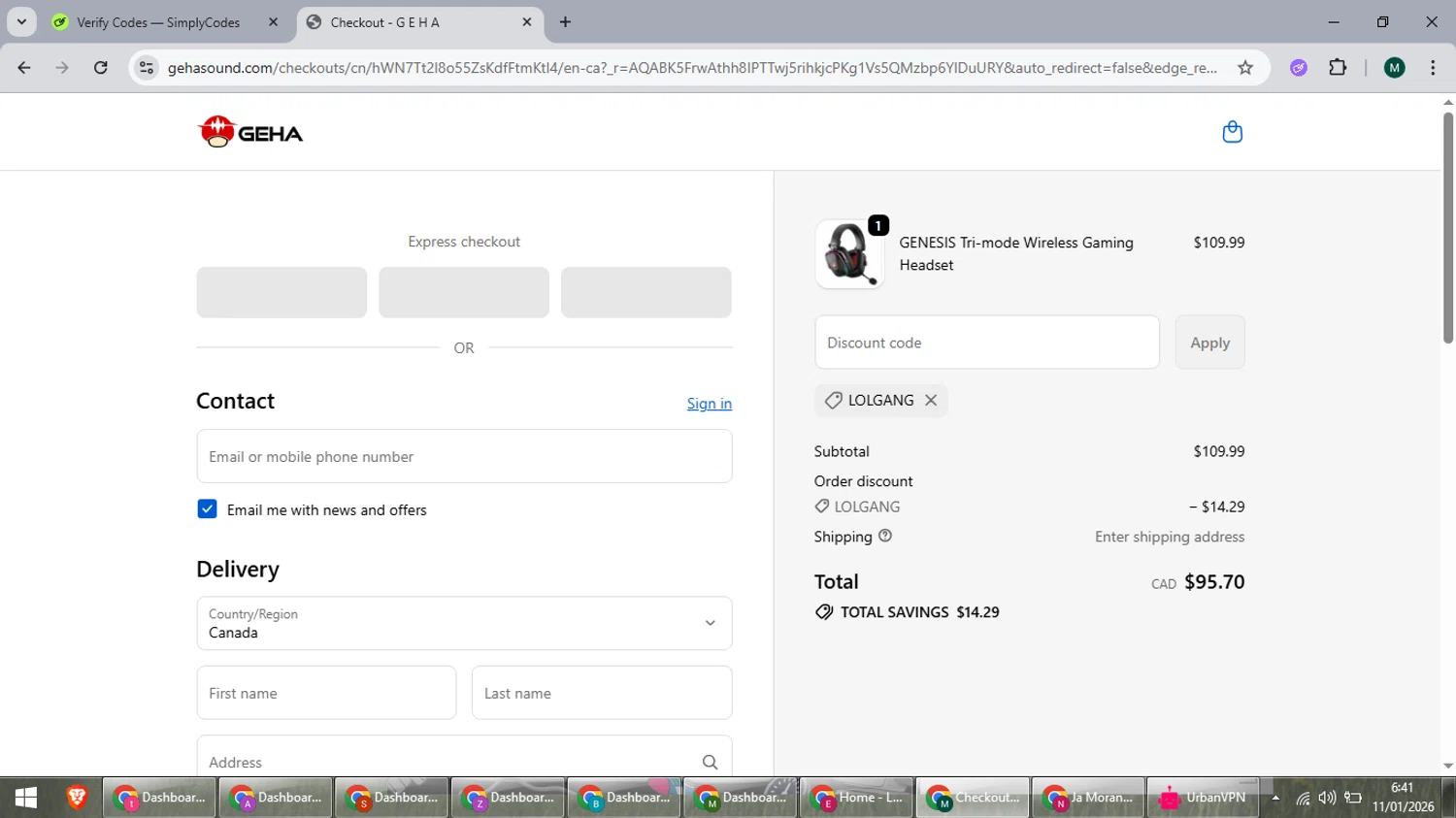Click the third express checkout button
The width and height of the screenshot is (1456, 818).
[646, 292]
